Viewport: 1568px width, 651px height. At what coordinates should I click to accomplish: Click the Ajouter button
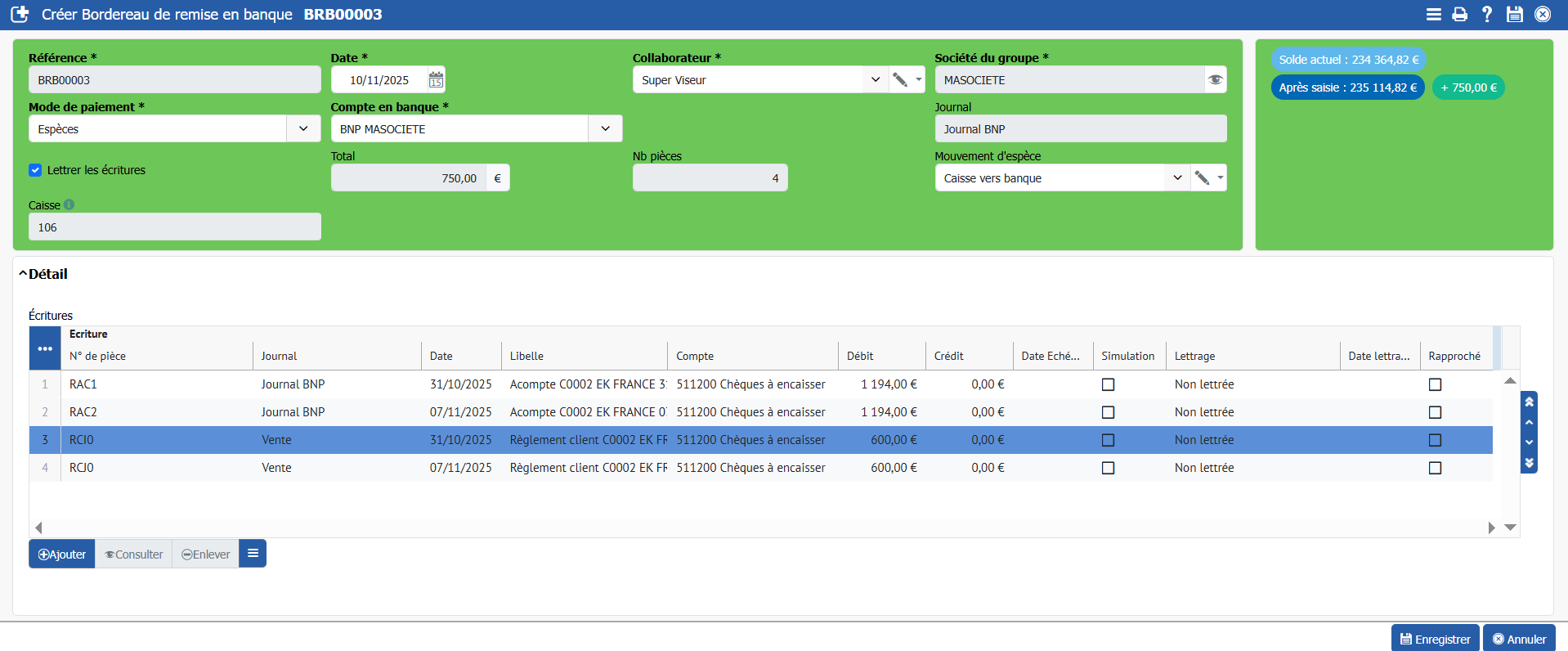[62, 554]
